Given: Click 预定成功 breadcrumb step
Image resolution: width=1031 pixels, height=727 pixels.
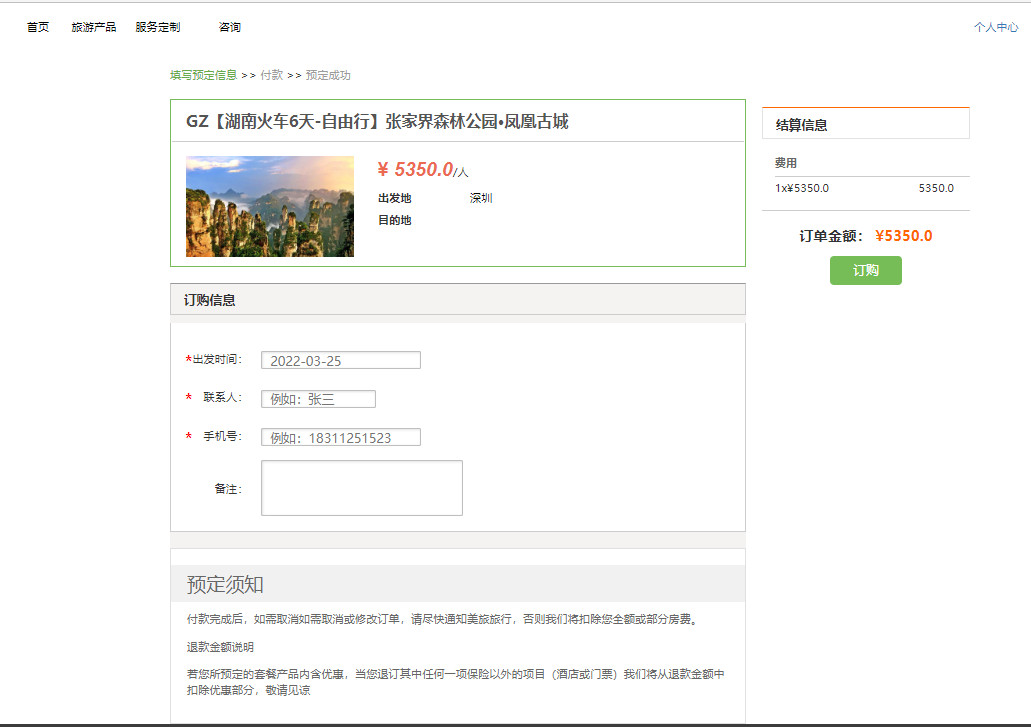Looking at the screenshot, I should pos(328,75).
